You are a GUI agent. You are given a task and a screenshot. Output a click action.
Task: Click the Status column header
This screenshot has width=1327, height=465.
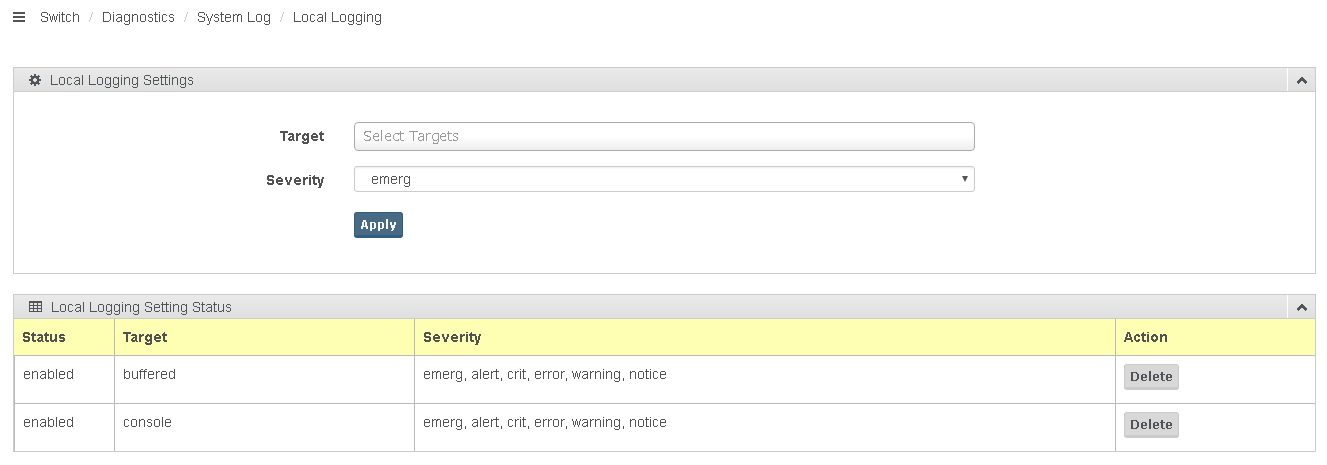(x=44, y=337)
